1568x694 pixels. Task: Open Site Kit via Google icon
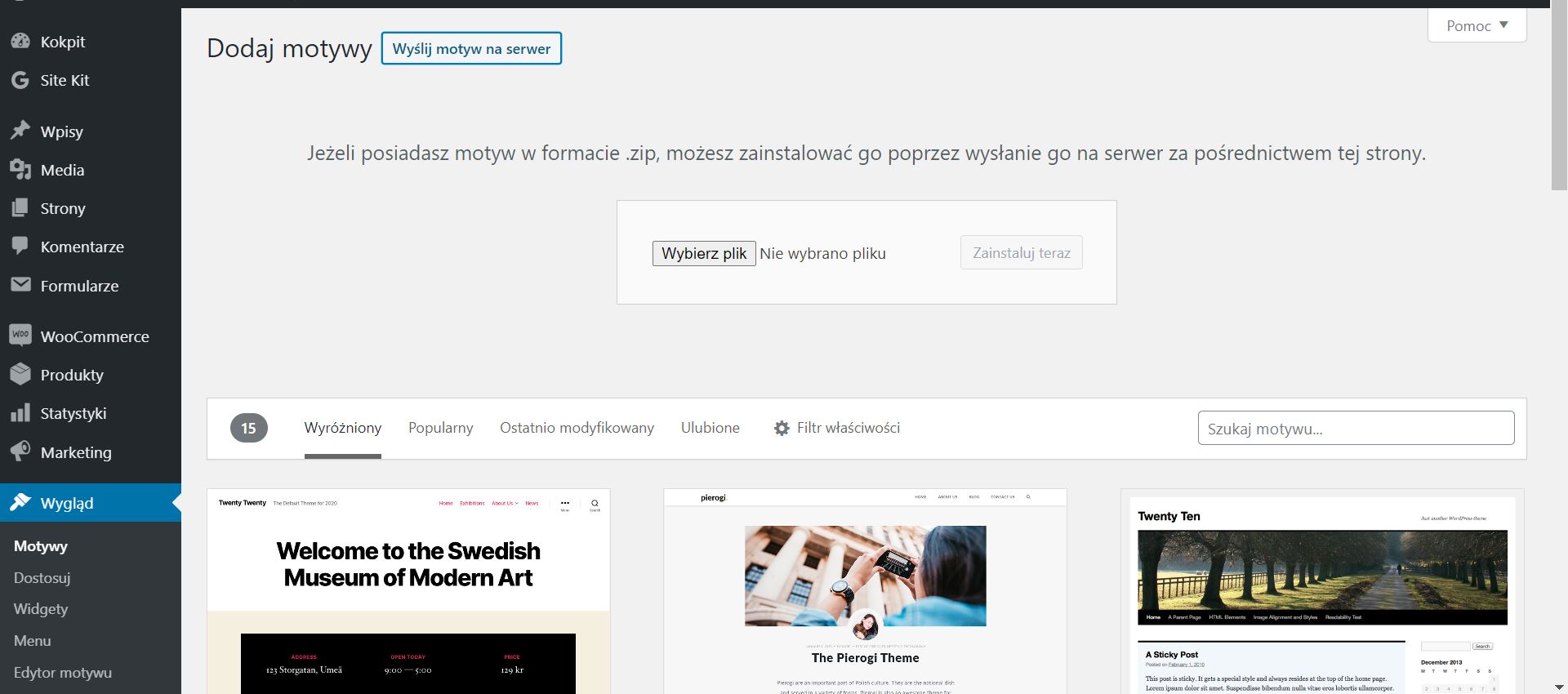tap(20, 80)
